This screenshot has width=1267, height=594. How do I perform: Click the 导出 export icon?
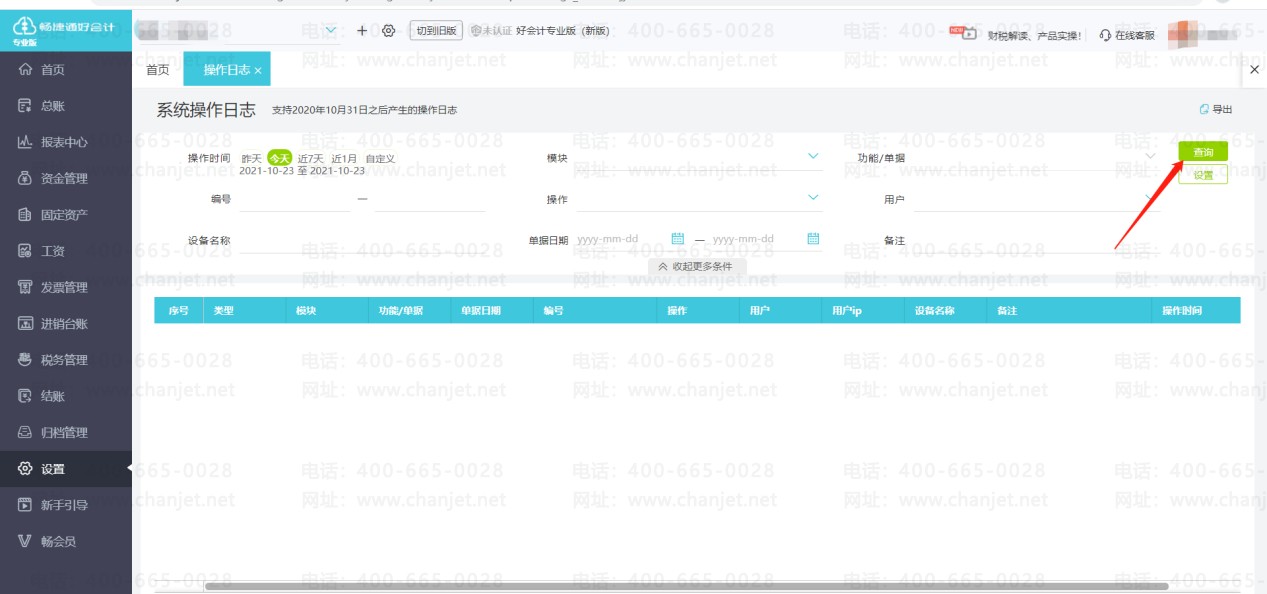1205,110
